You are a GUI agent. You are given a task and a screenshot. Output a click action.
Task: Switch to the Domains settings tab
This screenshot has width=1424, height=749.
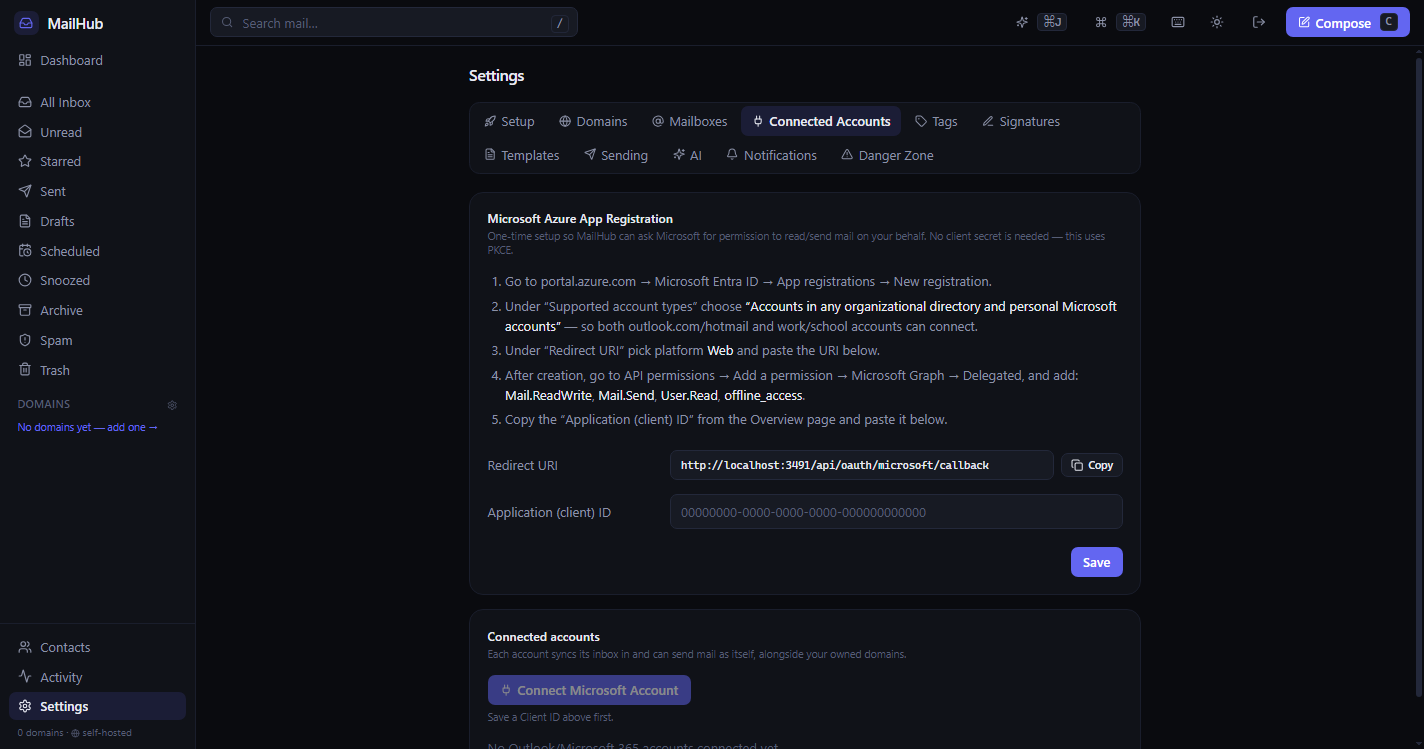(x=593, y=121)
